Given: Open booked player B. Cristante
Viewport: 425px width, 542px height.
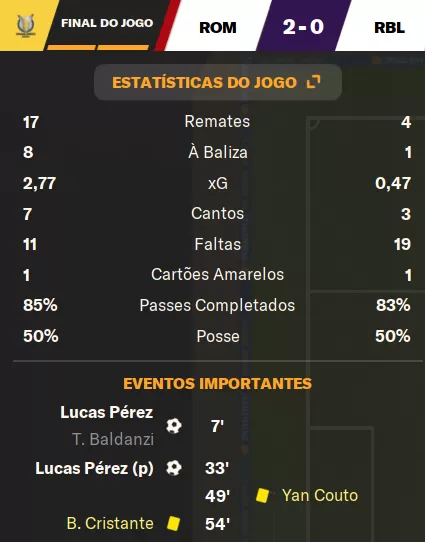Looking at the screenshot, I should click(x=110, y=523).
